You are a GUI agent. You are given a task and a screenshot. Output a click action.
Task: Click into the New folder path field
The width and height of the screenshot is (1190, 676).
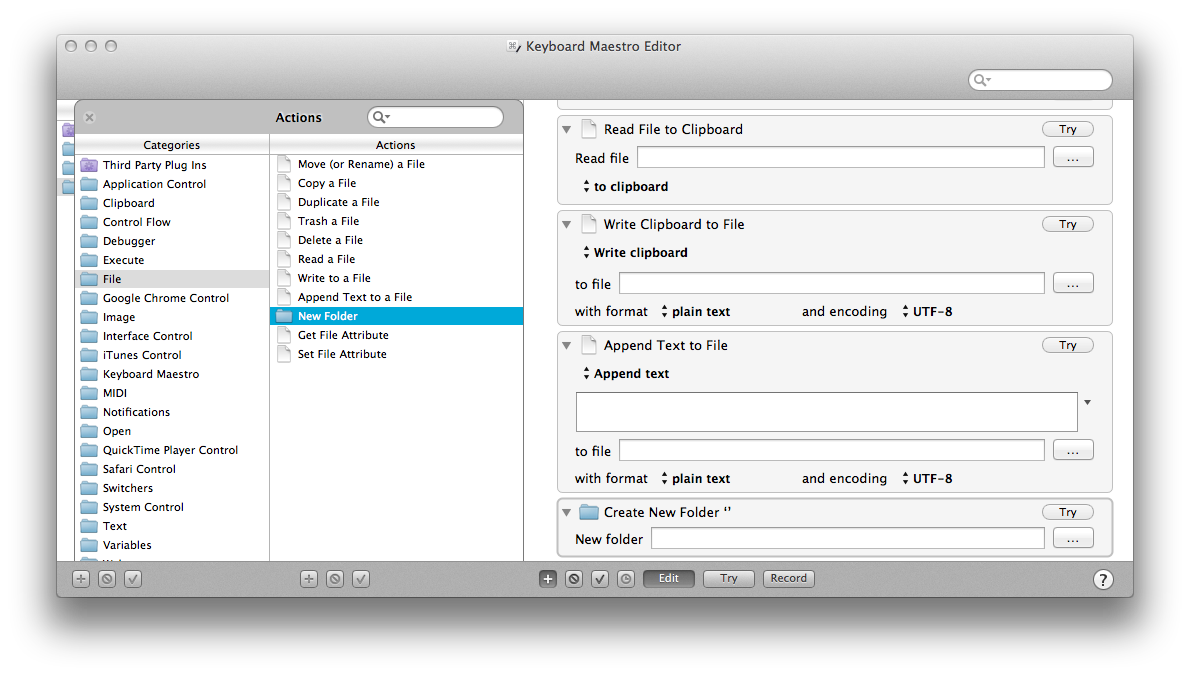[x=848, y=539]
